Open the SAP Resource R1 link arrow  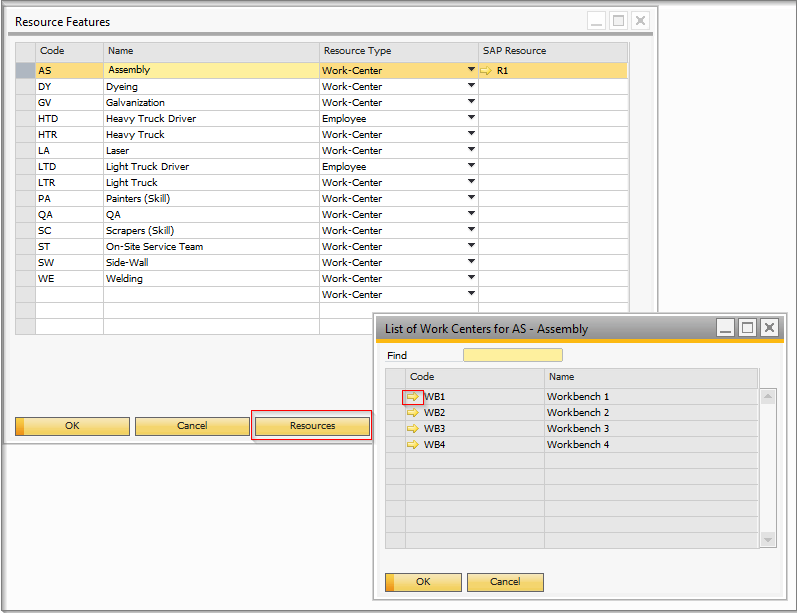tap(486, 71)
